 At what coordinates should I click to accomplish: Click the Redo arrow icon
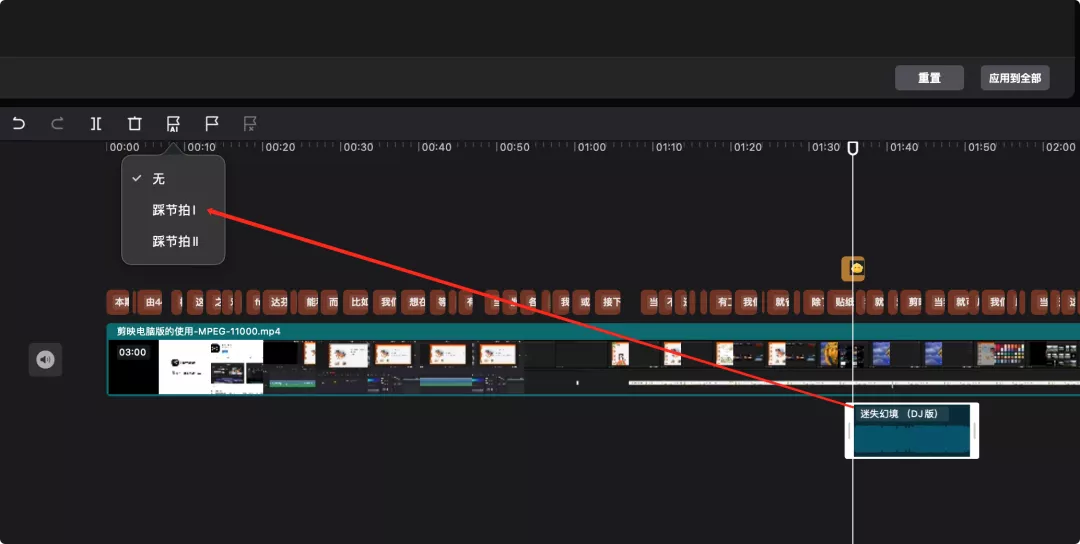point(57,124)
